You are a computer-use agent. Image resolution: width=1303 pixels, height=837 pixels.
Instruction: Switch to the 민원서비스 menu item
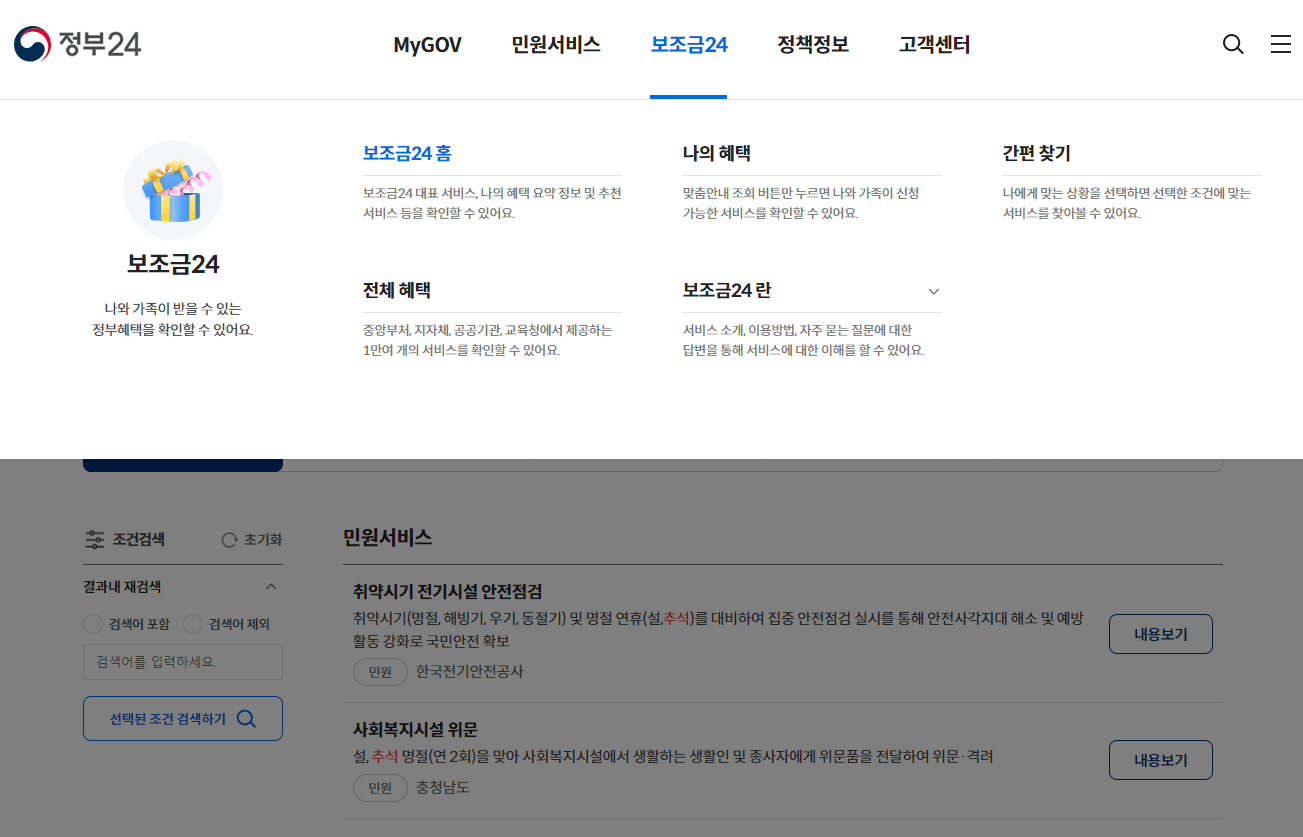tap(555, 45)
